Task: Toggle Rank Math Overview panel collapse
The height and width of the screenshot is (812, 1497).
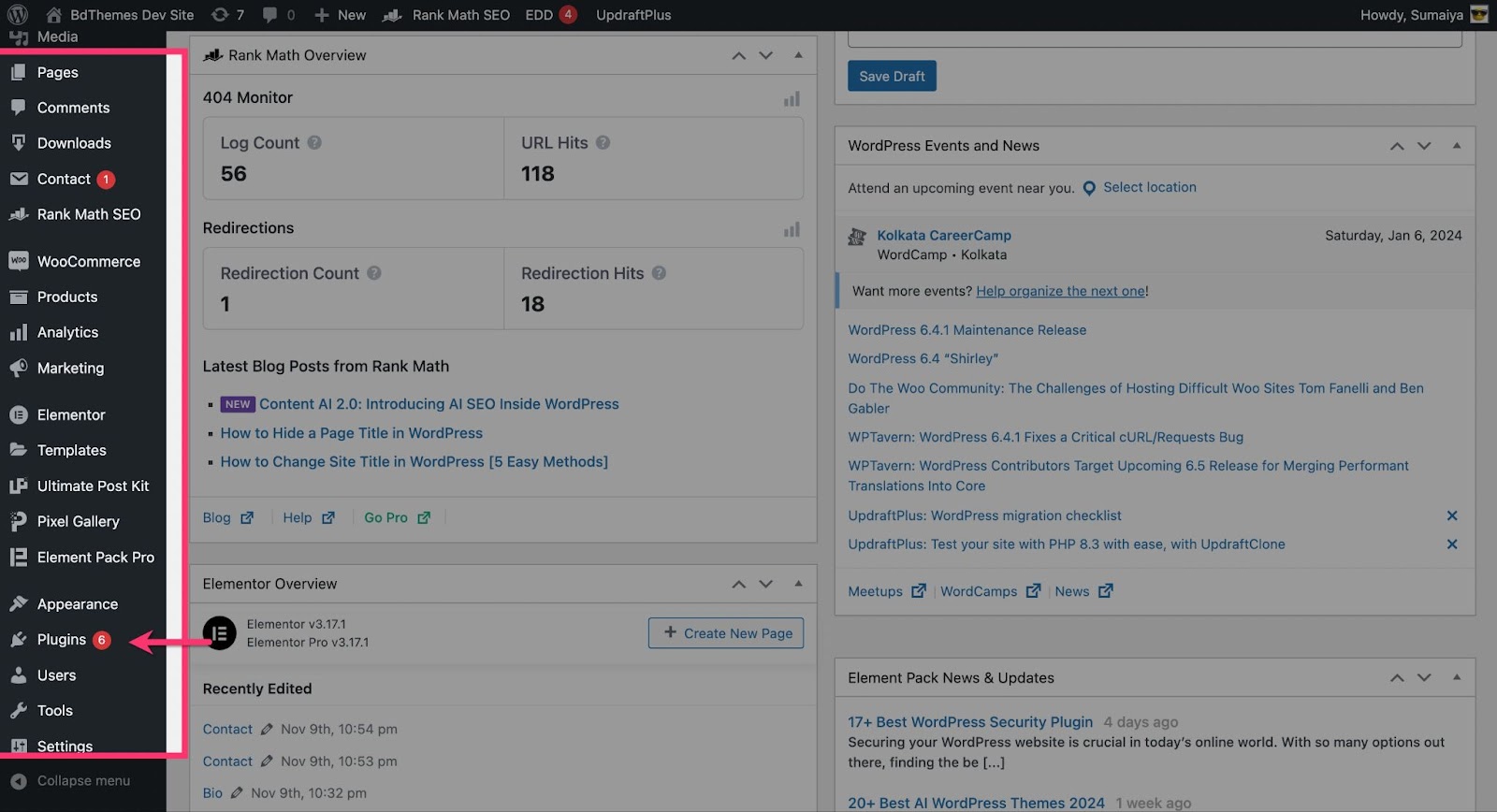Action: click(798, 55)
